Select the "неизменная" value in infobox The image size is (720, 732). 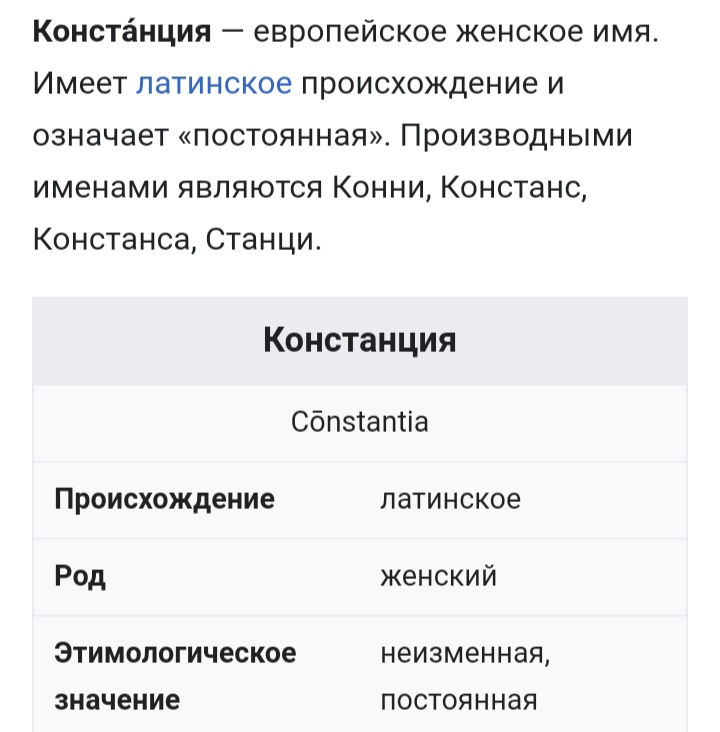(465, 654)
